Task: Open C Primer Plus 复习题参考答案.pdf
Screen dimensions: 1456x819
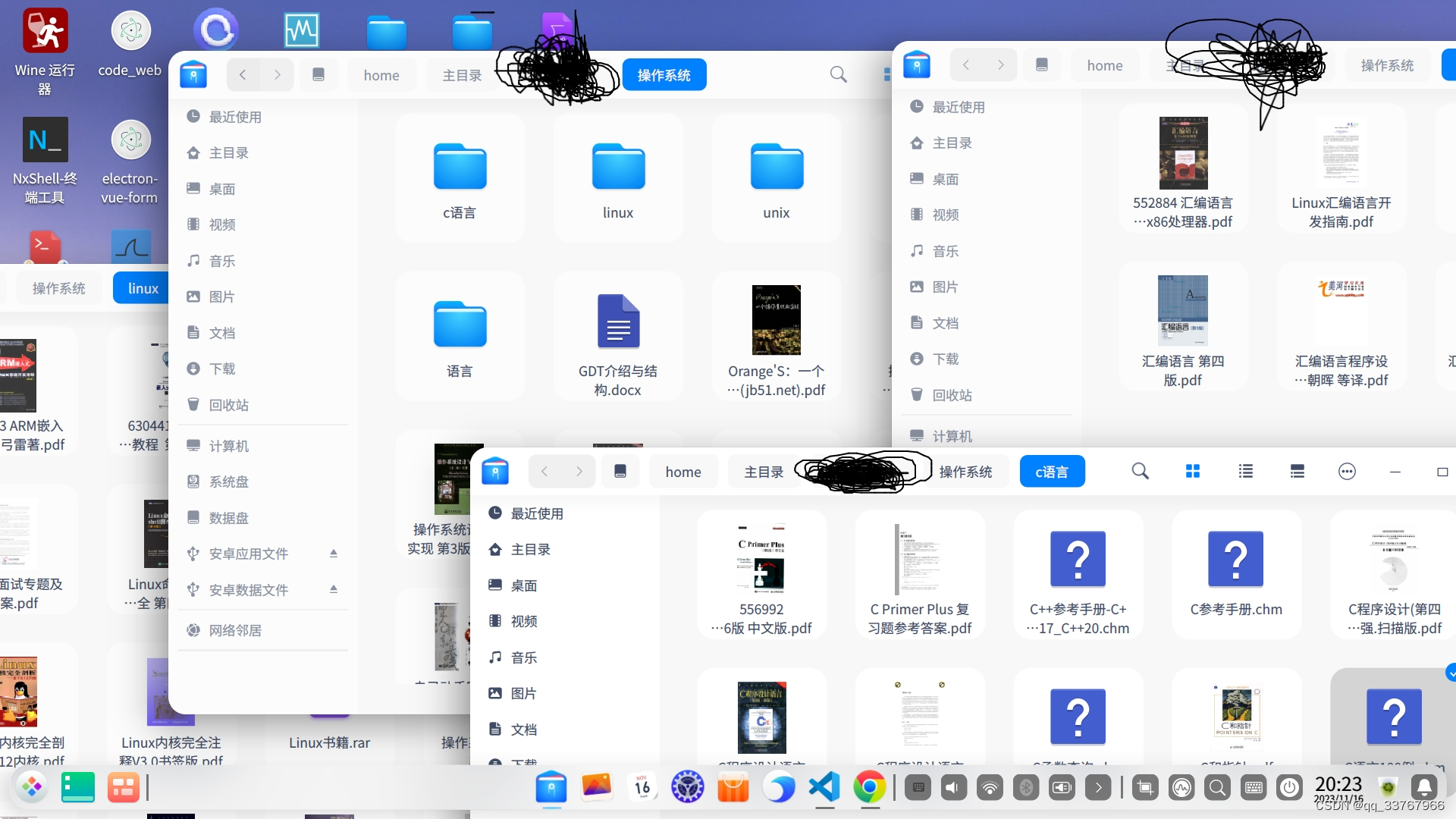Action: pos(919,575)
